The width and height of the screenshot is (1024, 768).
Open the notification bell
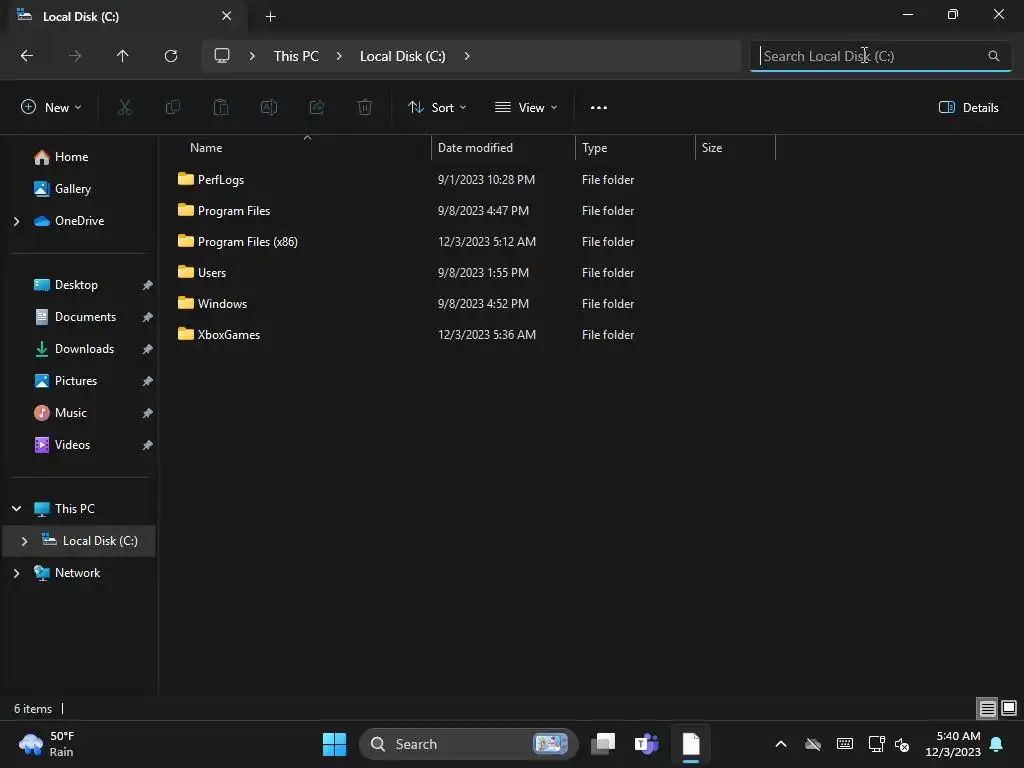pos(997,744)
